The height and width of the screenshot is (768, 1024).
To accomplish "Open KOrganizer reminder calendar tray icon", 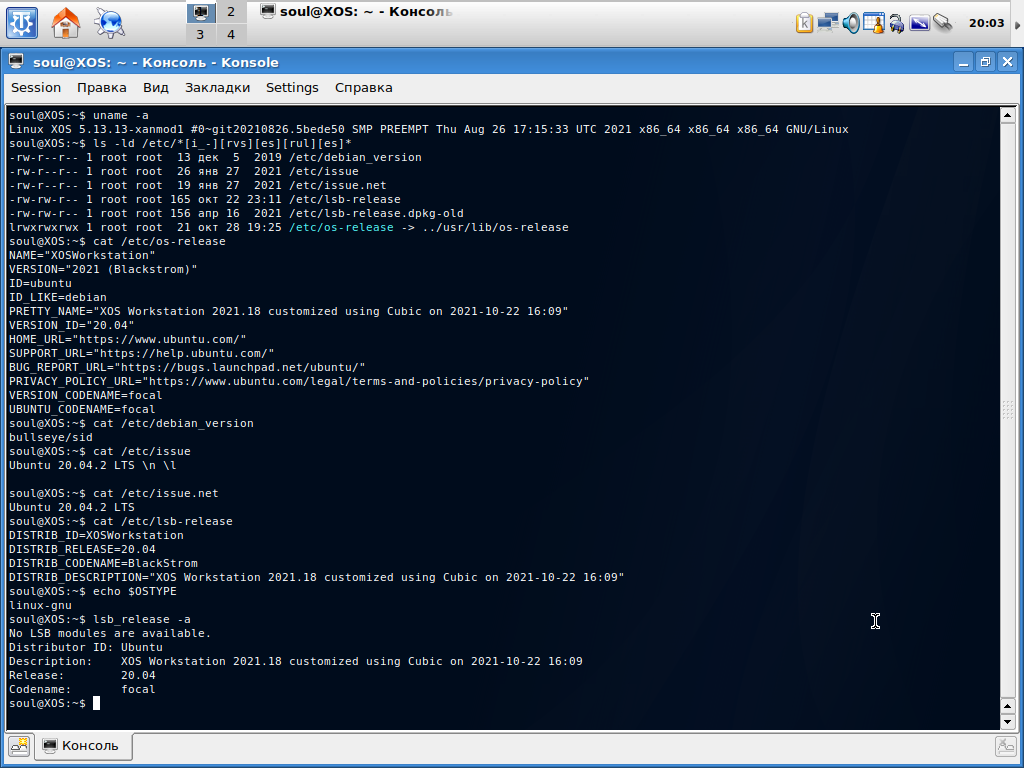I will 873,24.
